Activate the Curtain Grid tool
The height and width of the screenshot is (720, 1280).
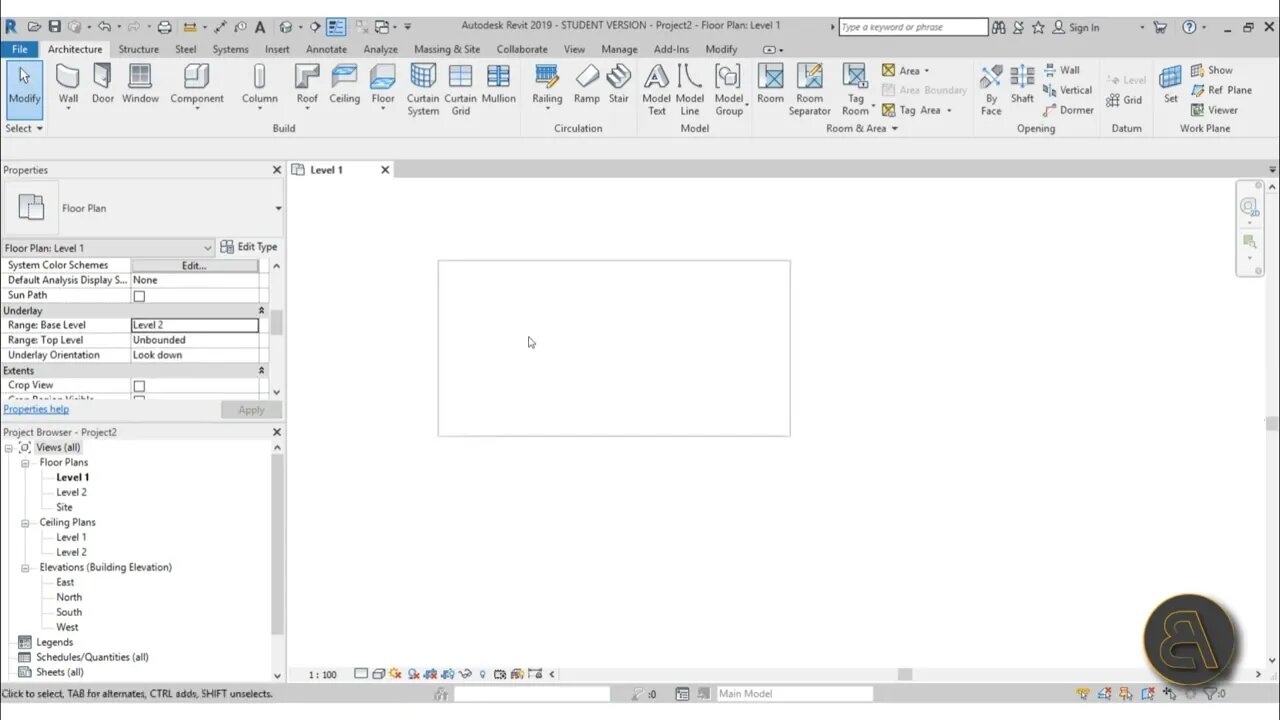460,90
